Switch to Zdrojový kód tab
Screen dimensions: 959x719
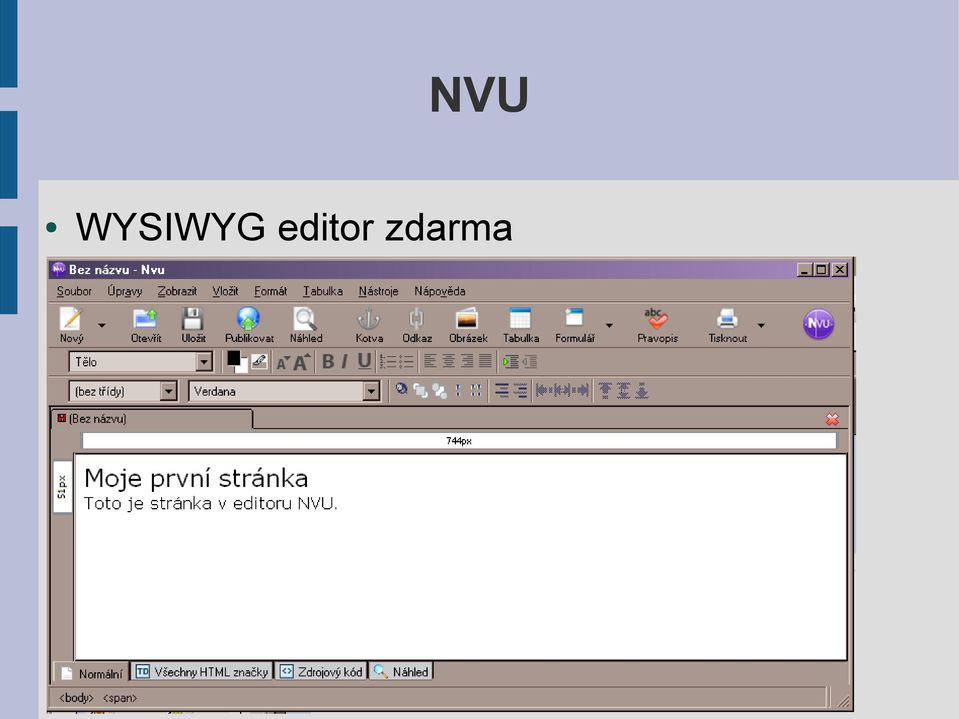(320, 672)
